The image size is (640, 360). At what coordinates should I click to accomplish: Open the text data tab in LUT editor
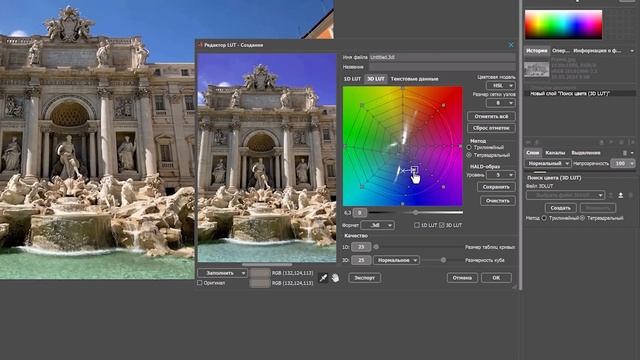414,79
